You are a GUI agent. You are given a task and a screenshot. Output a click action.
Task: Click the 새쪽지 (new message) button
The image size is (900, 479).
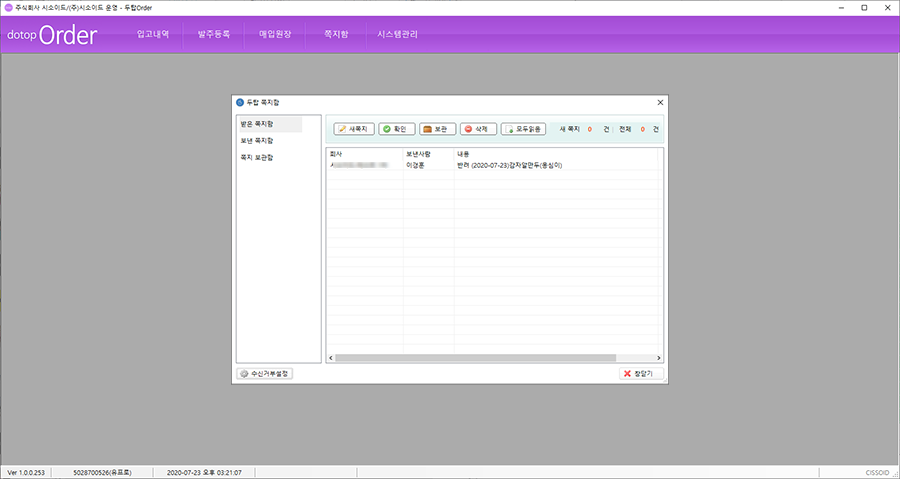pos(354,129)
